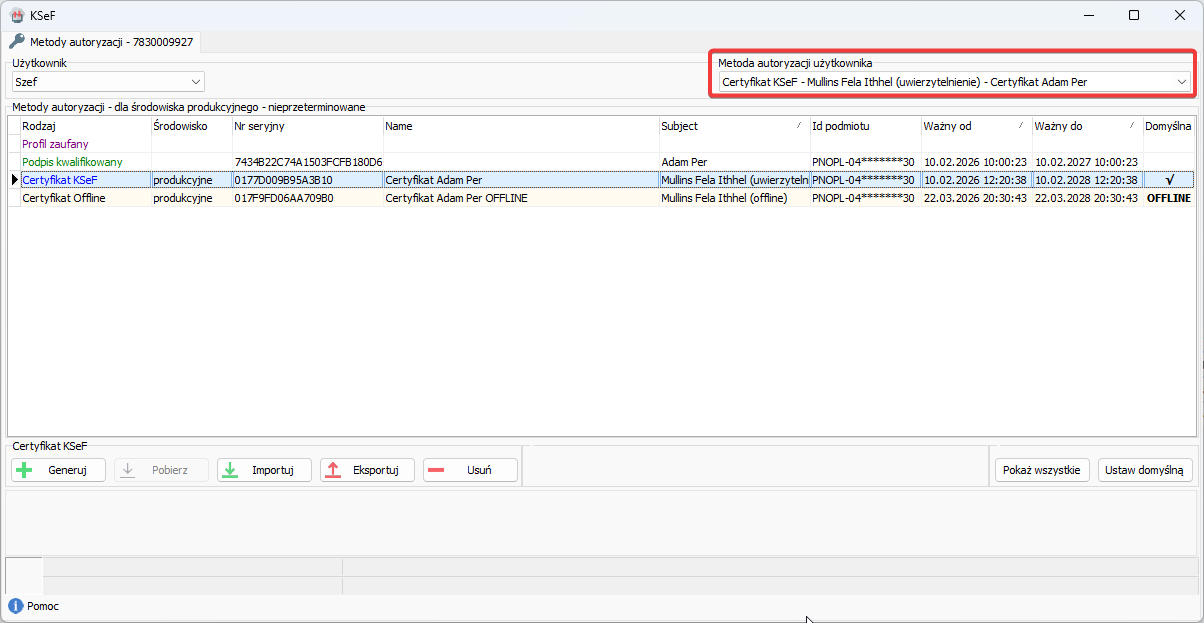The height and width of the screenshot is (623, 1204).
Task: Click the KSeF app icon in title bar
Action: 17,15
